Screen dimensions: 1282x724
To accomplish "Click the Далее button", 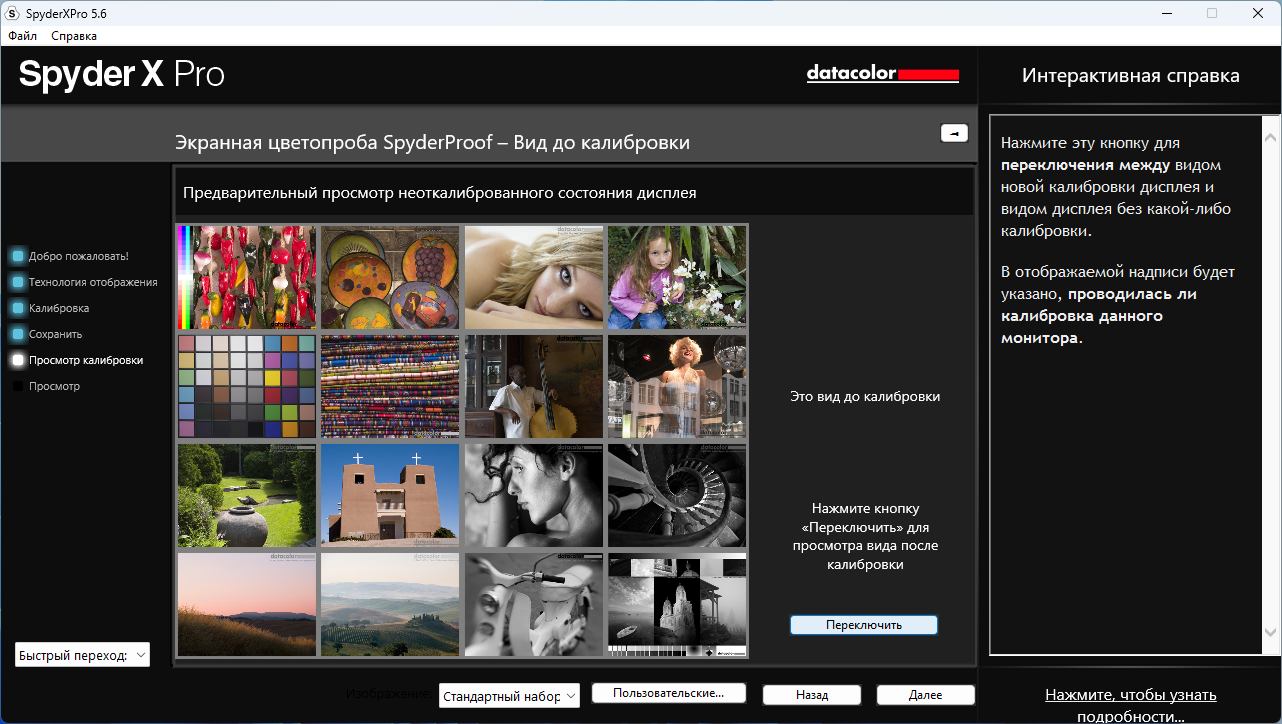I will [x=925, y=695].
